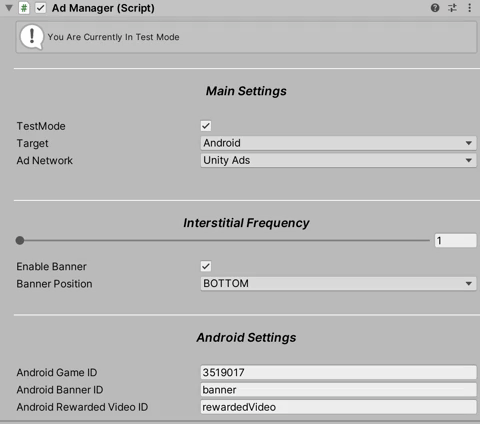Open component three-dot context menu
This screenshot has width=480, height=424.
[470, 8]
